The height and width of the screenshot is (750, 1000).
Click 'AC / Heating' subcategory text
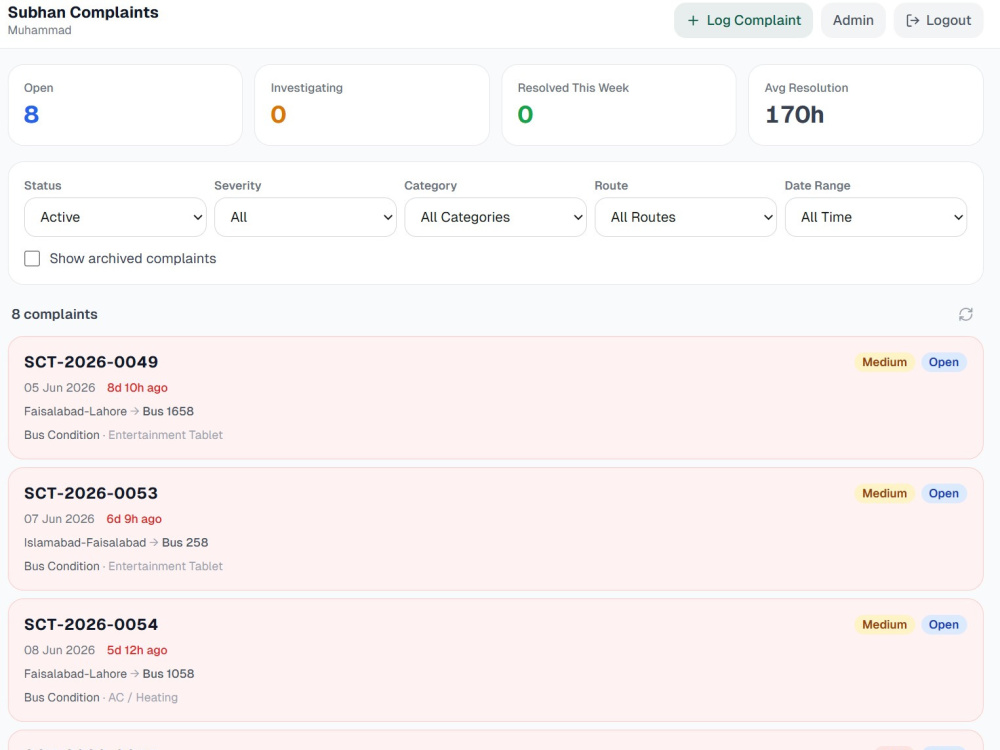[x=143, y=698]
